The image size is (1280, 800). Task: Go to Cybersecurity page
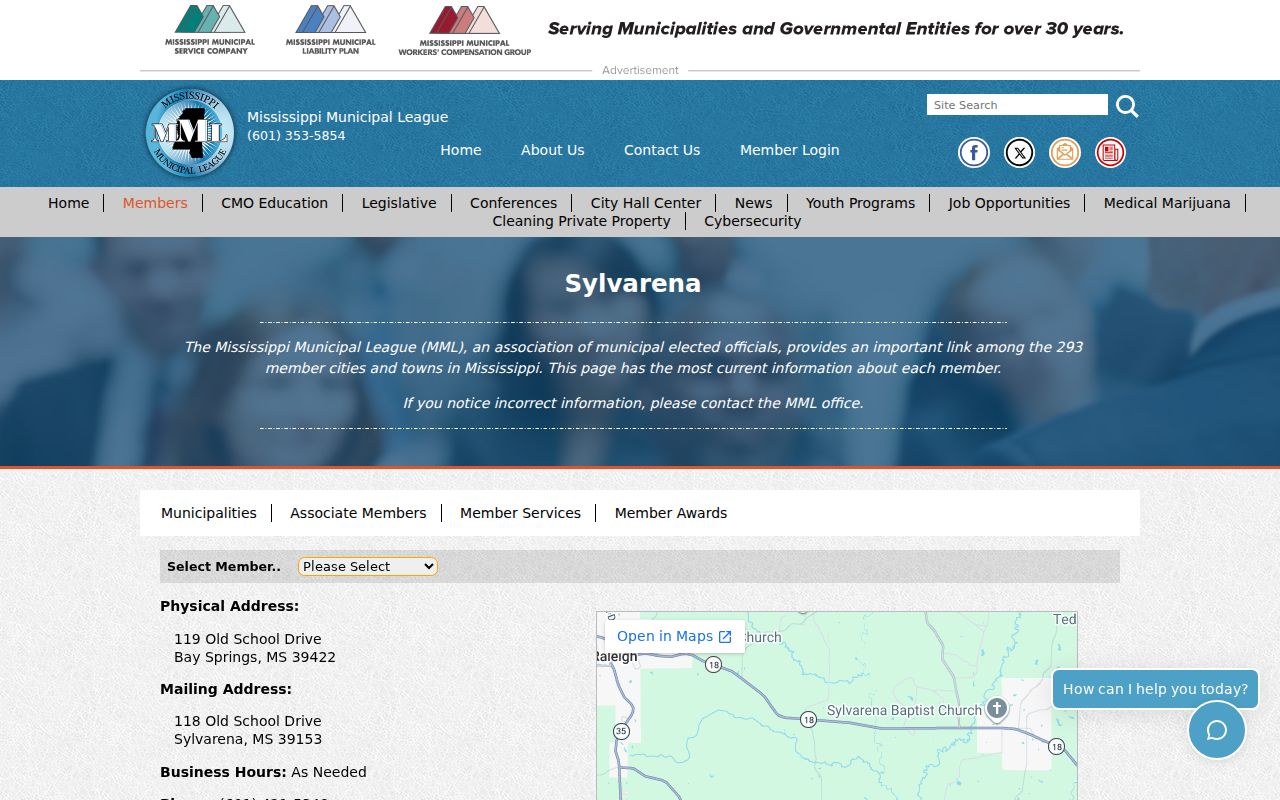pos(753,221)
